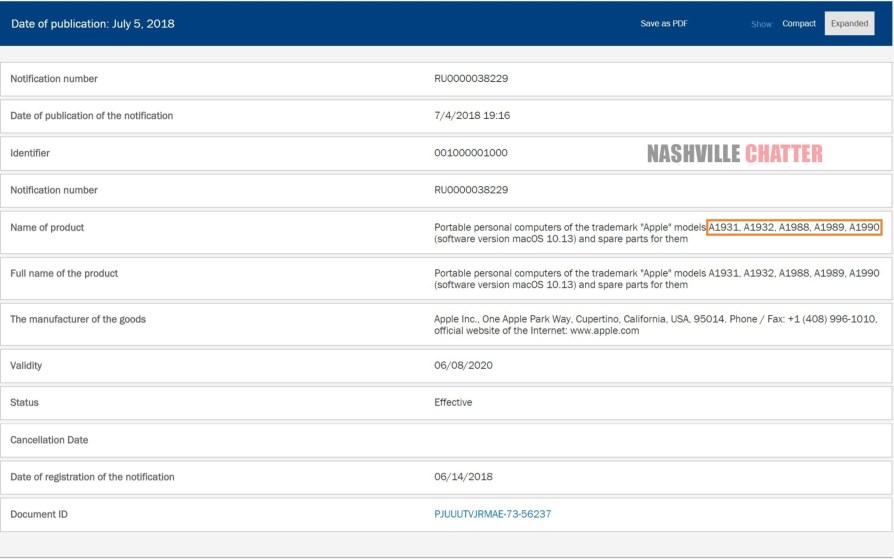Click the Date of publication header text

pos(93,24)
